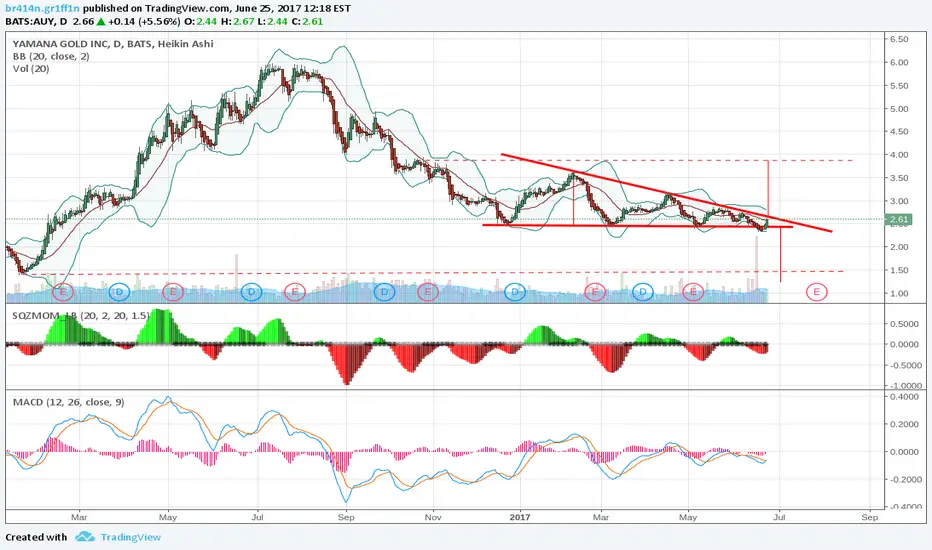The image size is (932, 550).
Task: Click the dividend marker just before the 2017 label
Action: pos(515,292)
